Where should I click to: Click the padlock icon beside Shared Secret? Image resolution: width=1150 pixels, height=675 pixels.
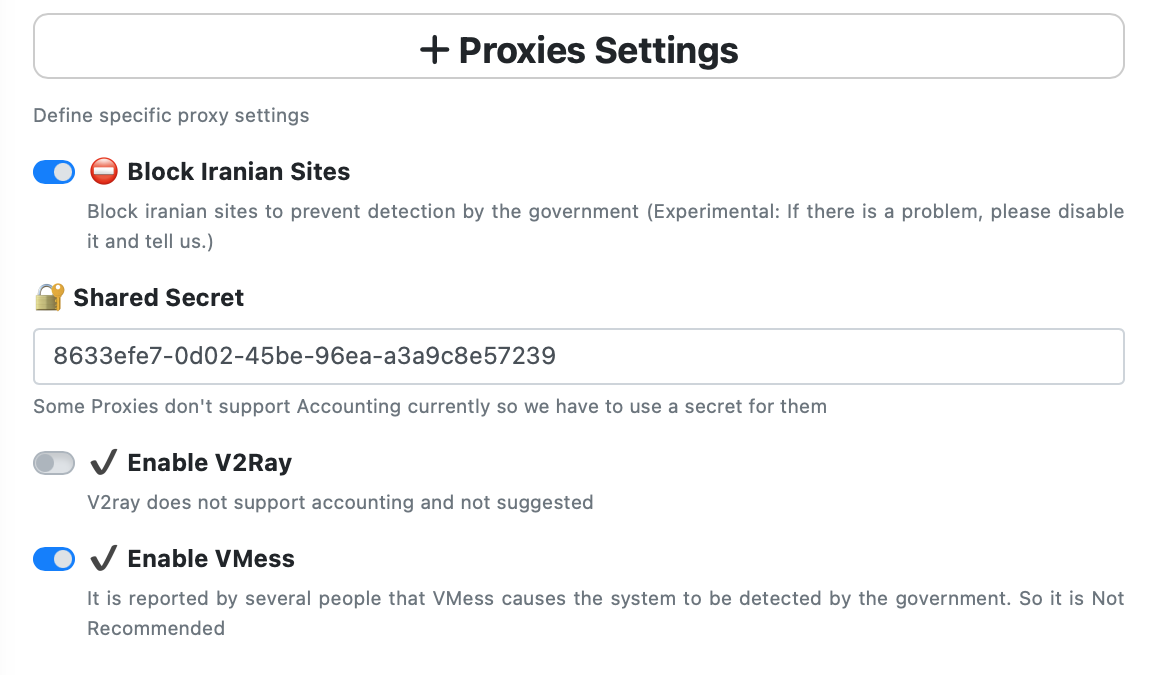[50, 297]
